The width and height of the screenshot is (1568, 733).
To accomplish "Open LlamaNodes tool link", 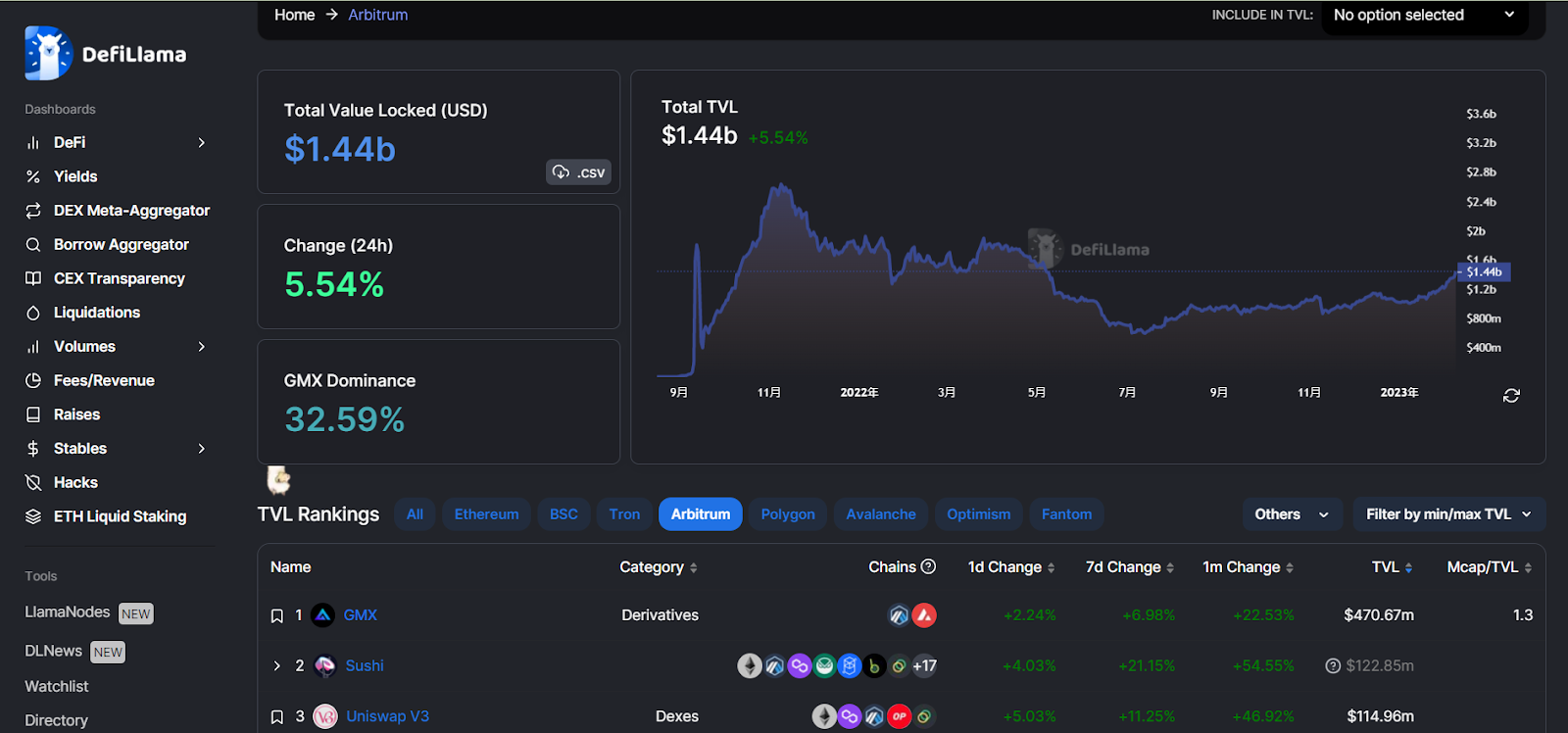I will tap(89, 613).
